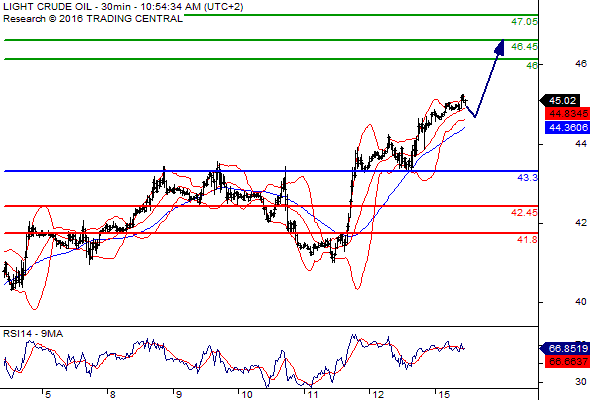Click date marker 11 on time axis
The height and width of the screenshot is (400, 590).
tap(313, 394)
